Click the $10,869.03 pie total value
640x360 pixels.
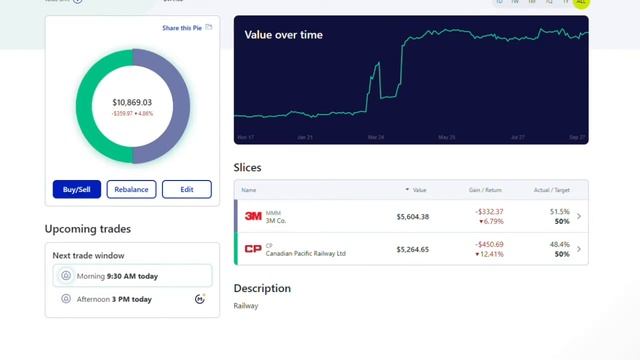132,102
